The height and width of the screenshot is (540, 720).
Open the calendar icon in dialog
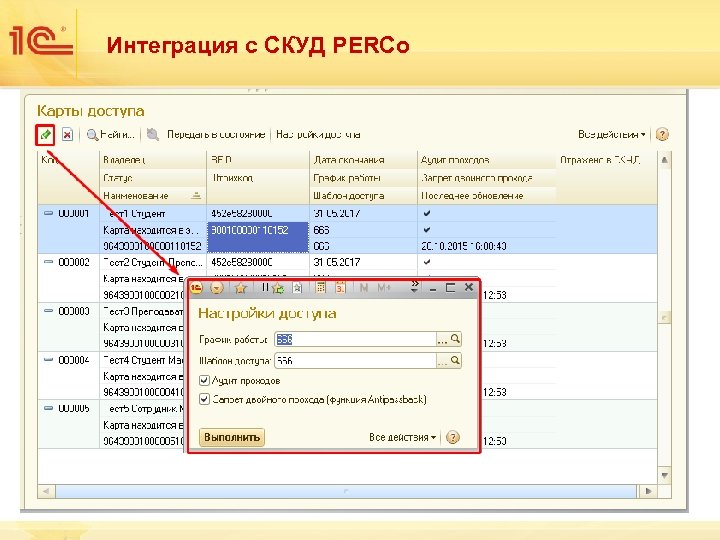click(x=340, y=288)
